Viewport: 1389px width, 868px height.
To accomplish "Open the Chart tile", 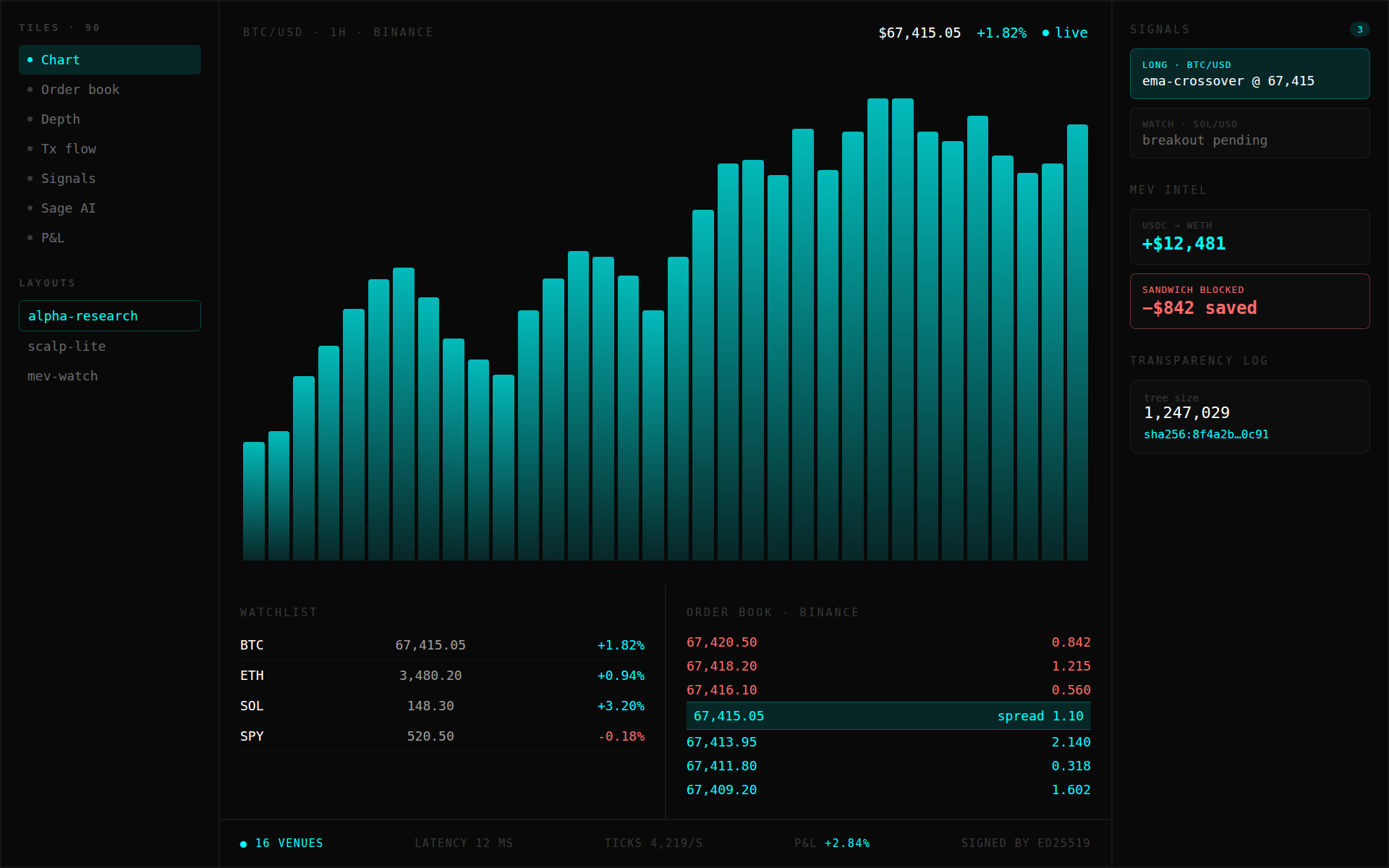I will [110, 60].
